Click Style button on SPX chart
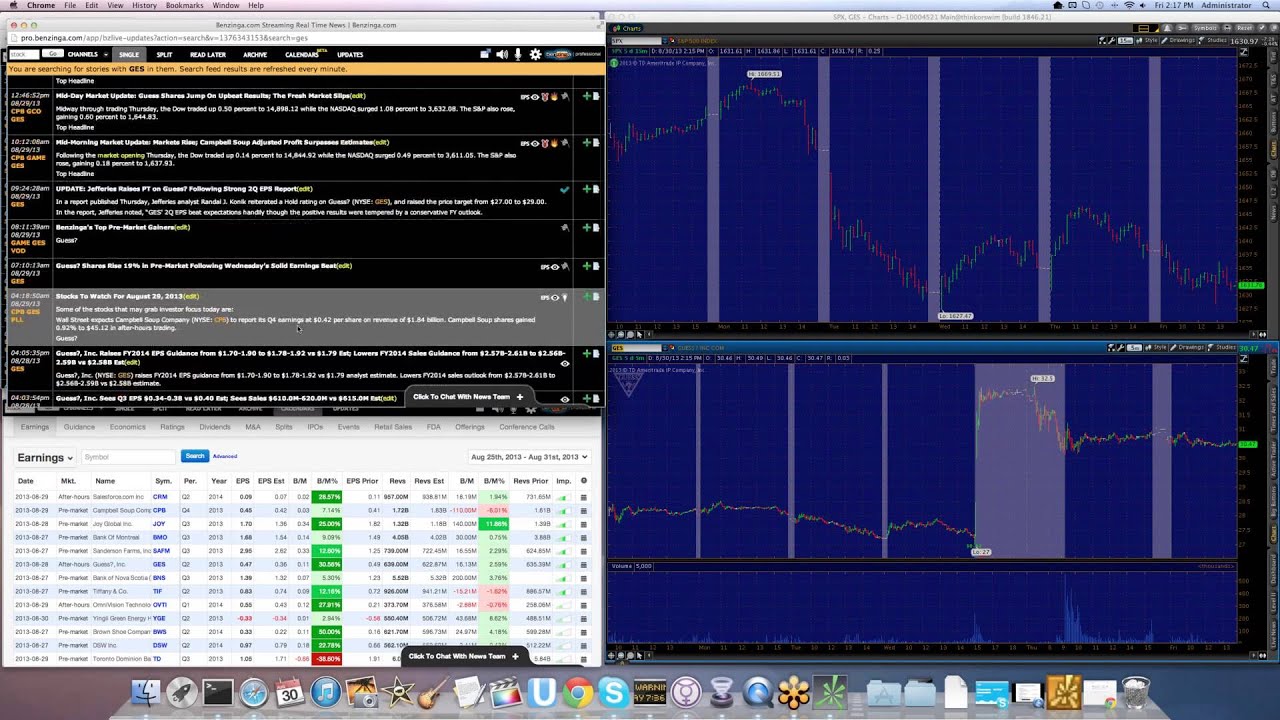 click(1149, 41)
